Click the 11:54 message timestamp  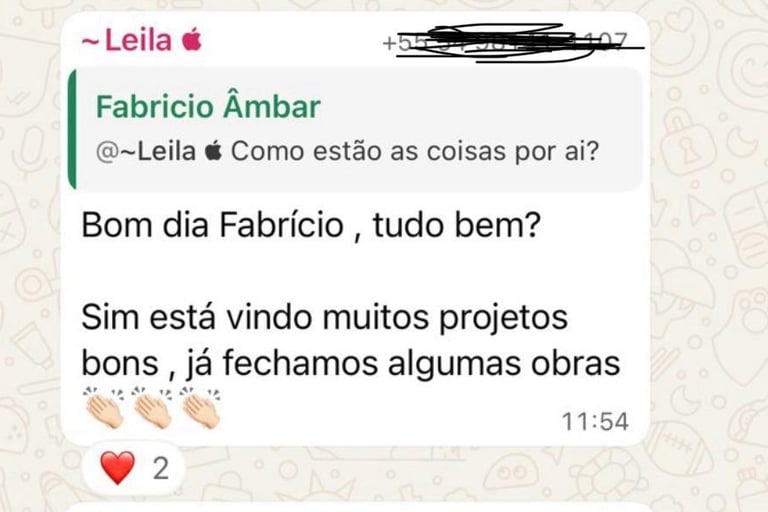pyautogui.click(x=595, y=422)
